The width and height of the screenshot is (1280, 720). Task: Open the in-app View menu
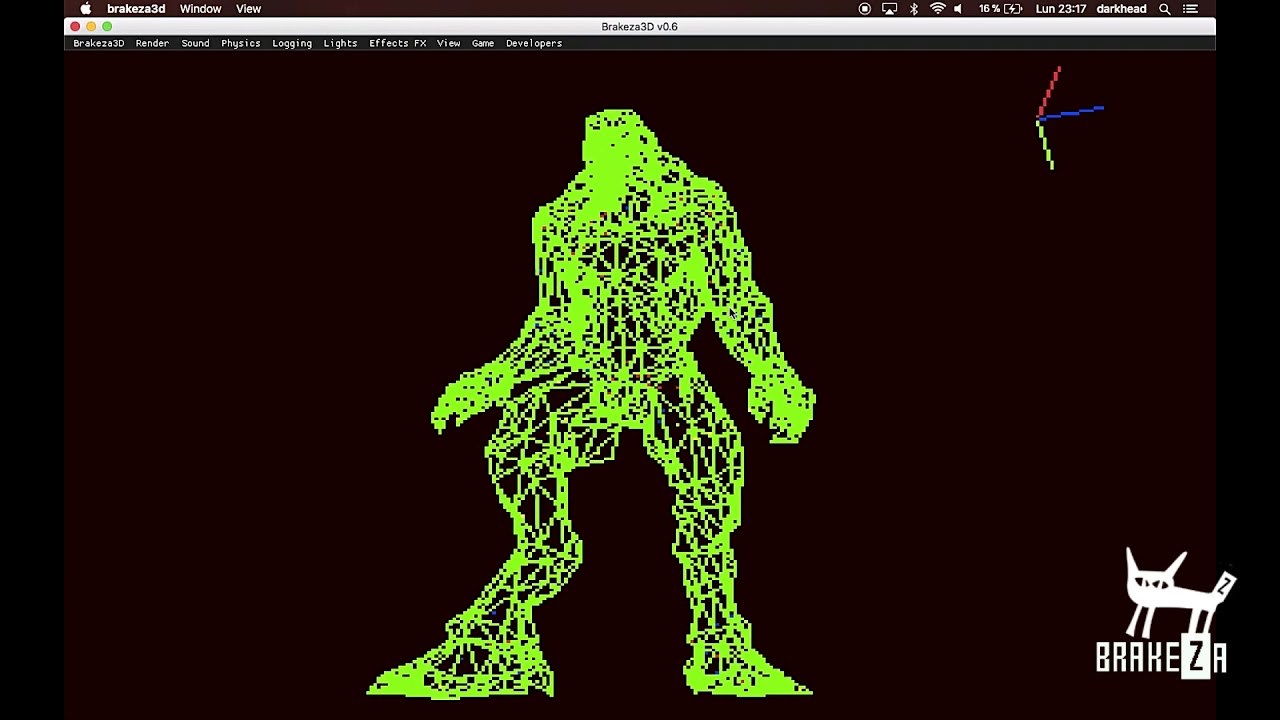tap(448, 43)
